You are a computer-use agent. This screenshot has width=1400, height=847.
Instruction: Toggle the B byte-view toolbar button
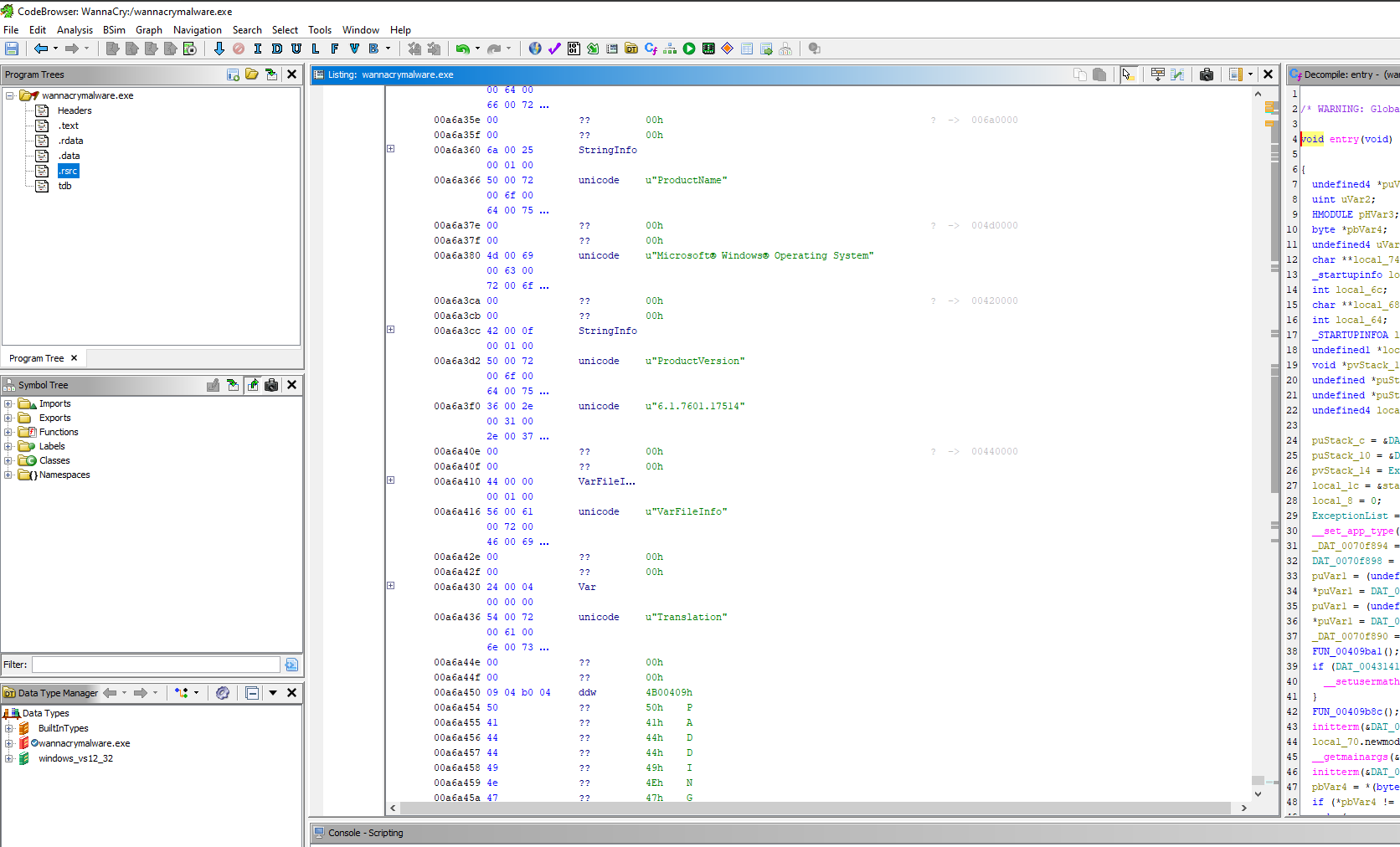point(373,49)
